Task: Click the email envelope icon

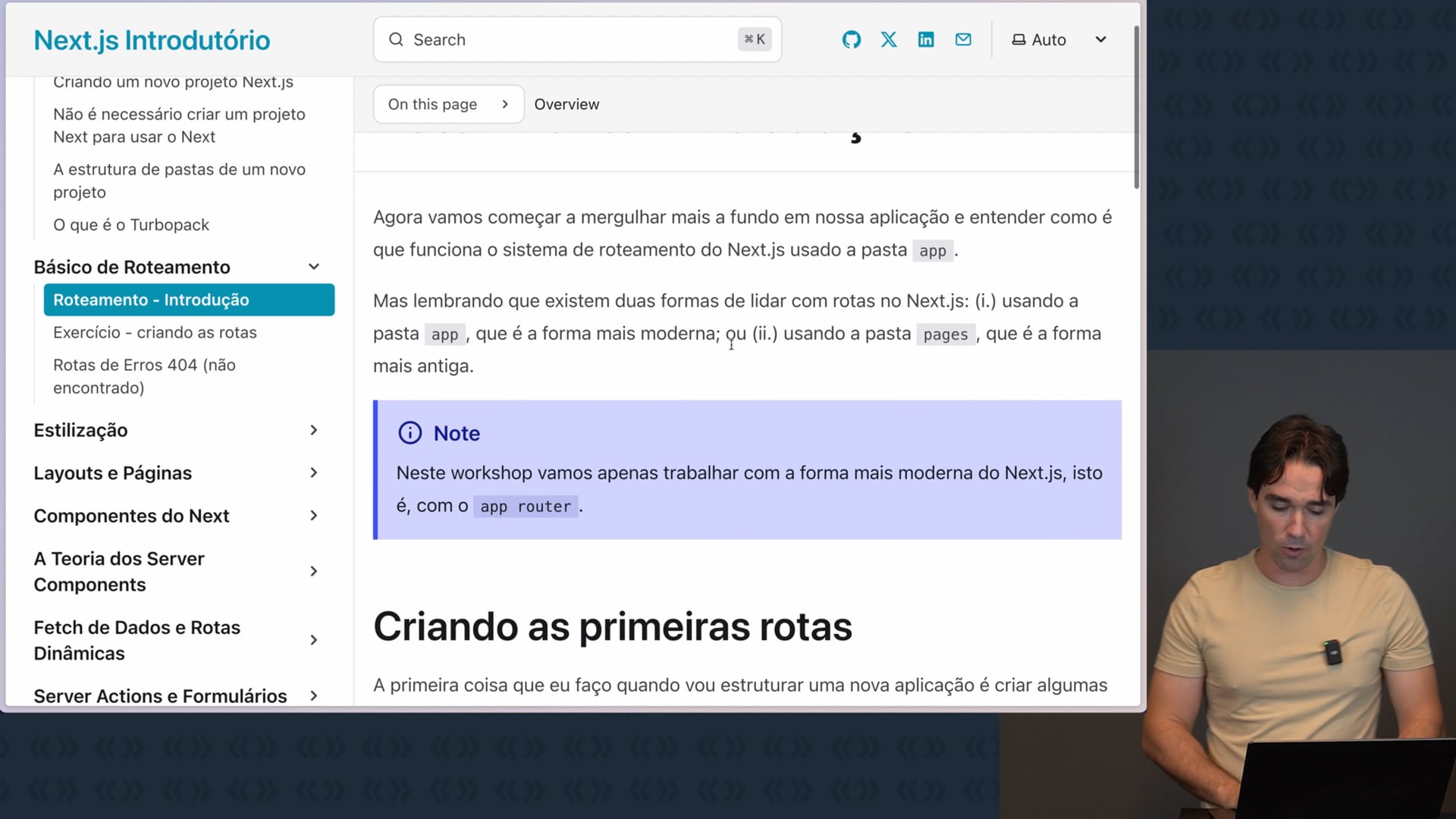Action: (963, 39)
